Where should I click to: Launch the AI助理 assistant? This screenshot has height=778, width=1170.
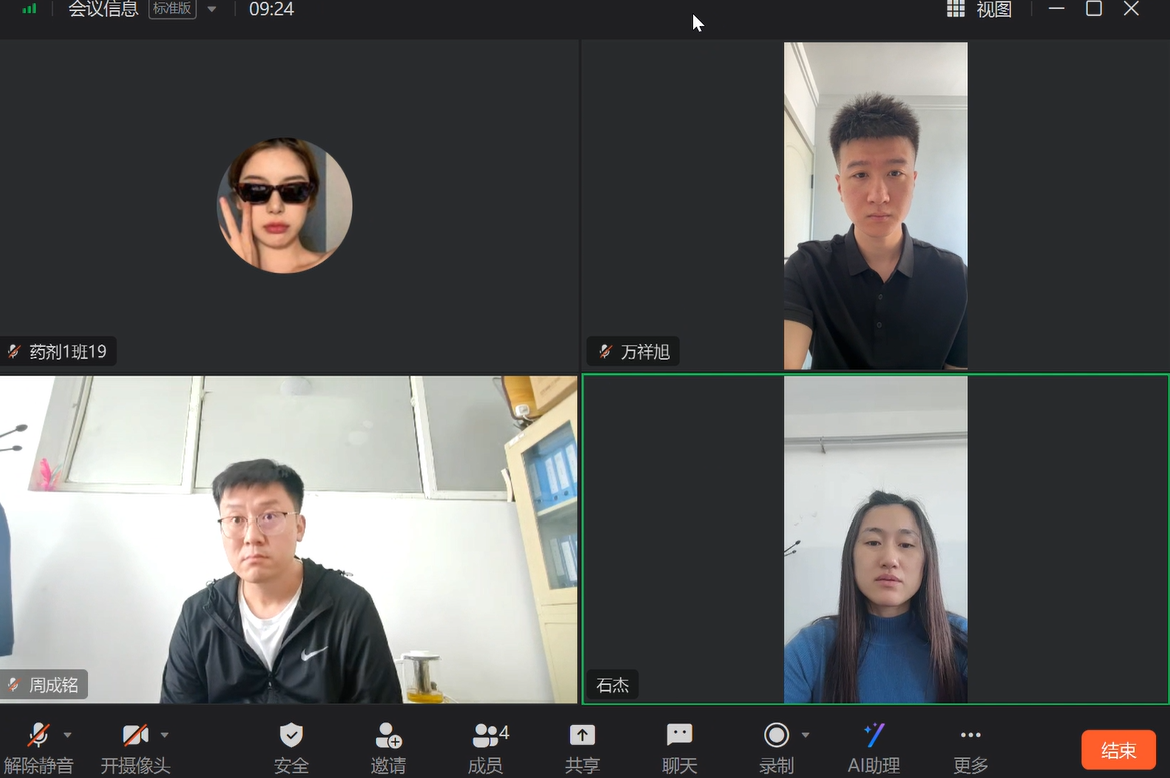click(874, 736)
